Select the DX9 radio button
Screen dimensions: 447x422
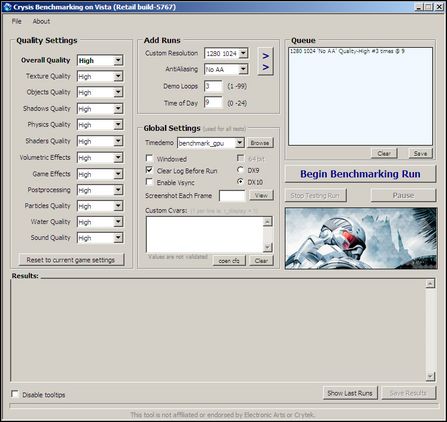240,170
